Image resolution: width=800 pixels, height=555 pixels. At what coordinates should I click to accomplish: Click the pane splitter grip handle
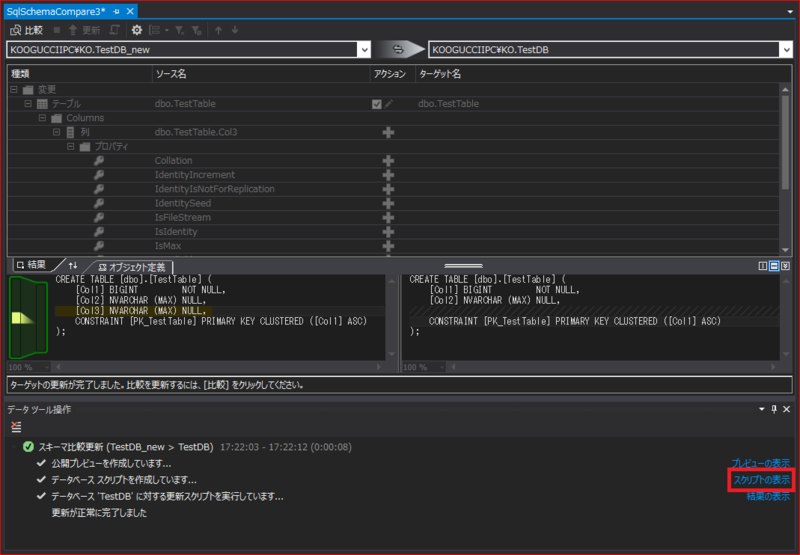(x=463, y=266)
